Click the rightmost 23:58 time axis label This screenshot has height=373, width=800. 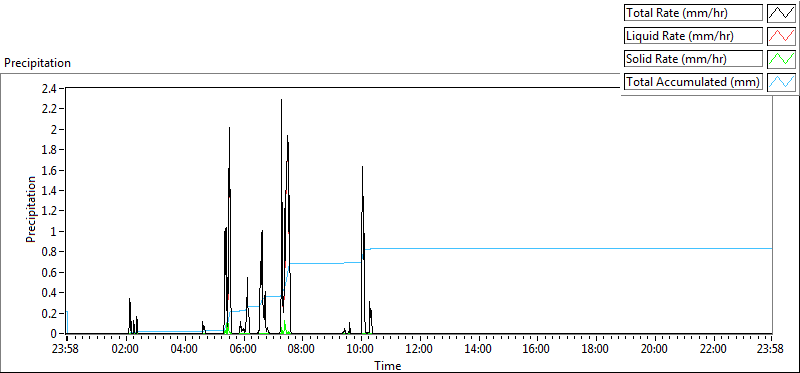pyautogui.click(x=771, y=350)
